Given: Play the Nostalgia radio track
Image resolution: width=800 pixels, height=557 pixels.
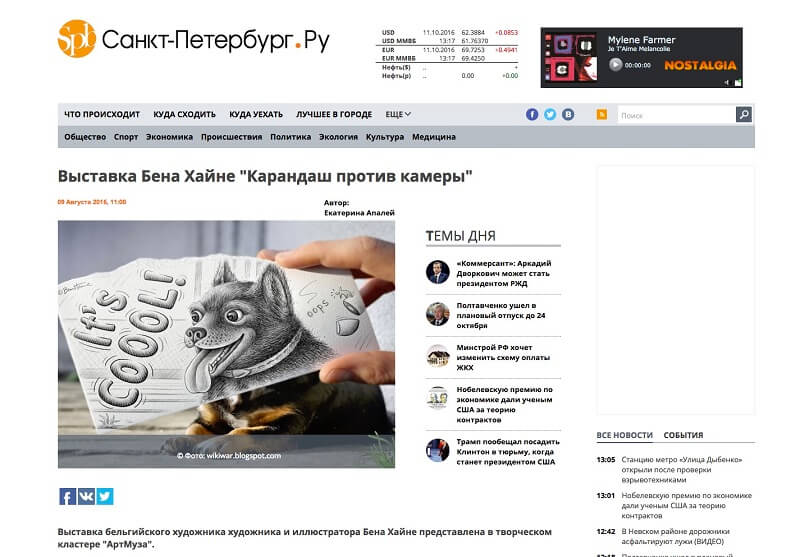Looking at the screenshot, I should coord(615,65).
